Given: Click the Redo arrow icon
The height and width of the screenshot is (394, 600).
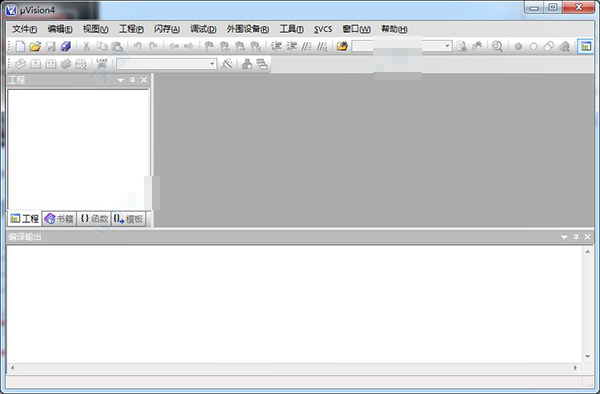Looking at the screenshot, I should point(153,46).
